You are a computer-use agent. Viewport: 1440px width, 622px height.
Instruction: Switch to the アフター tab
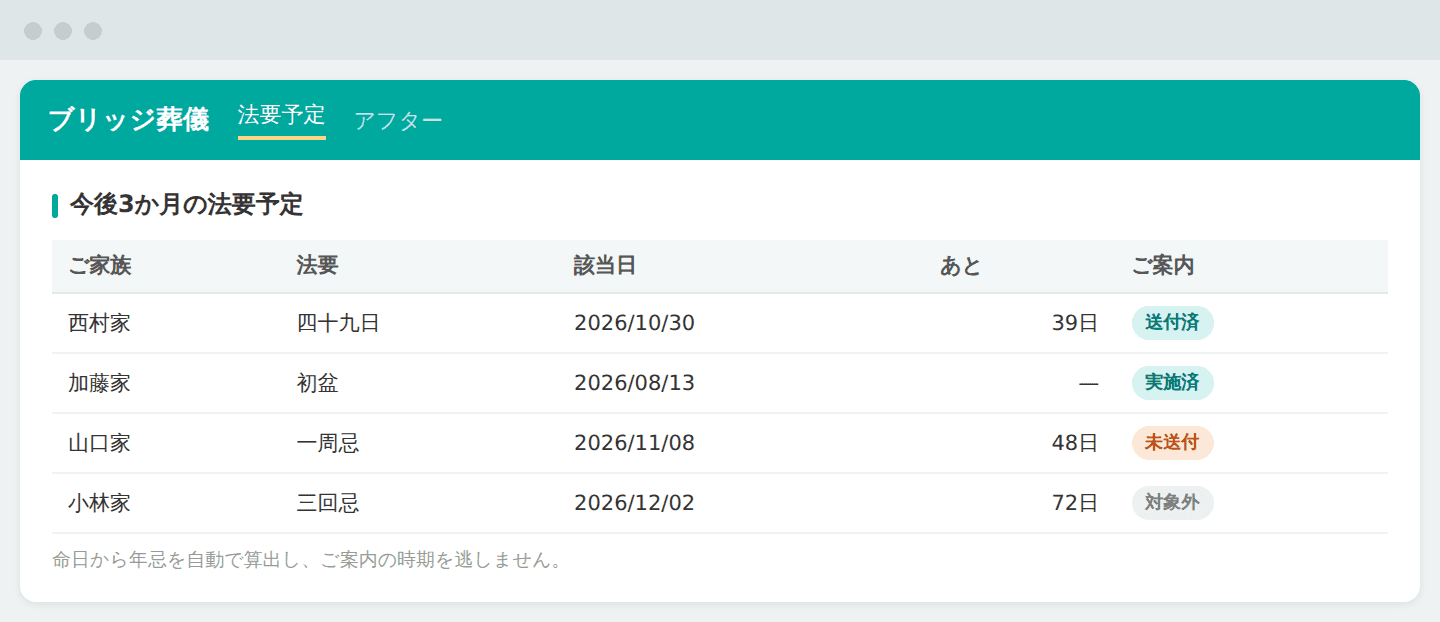(x=398, y=120)
